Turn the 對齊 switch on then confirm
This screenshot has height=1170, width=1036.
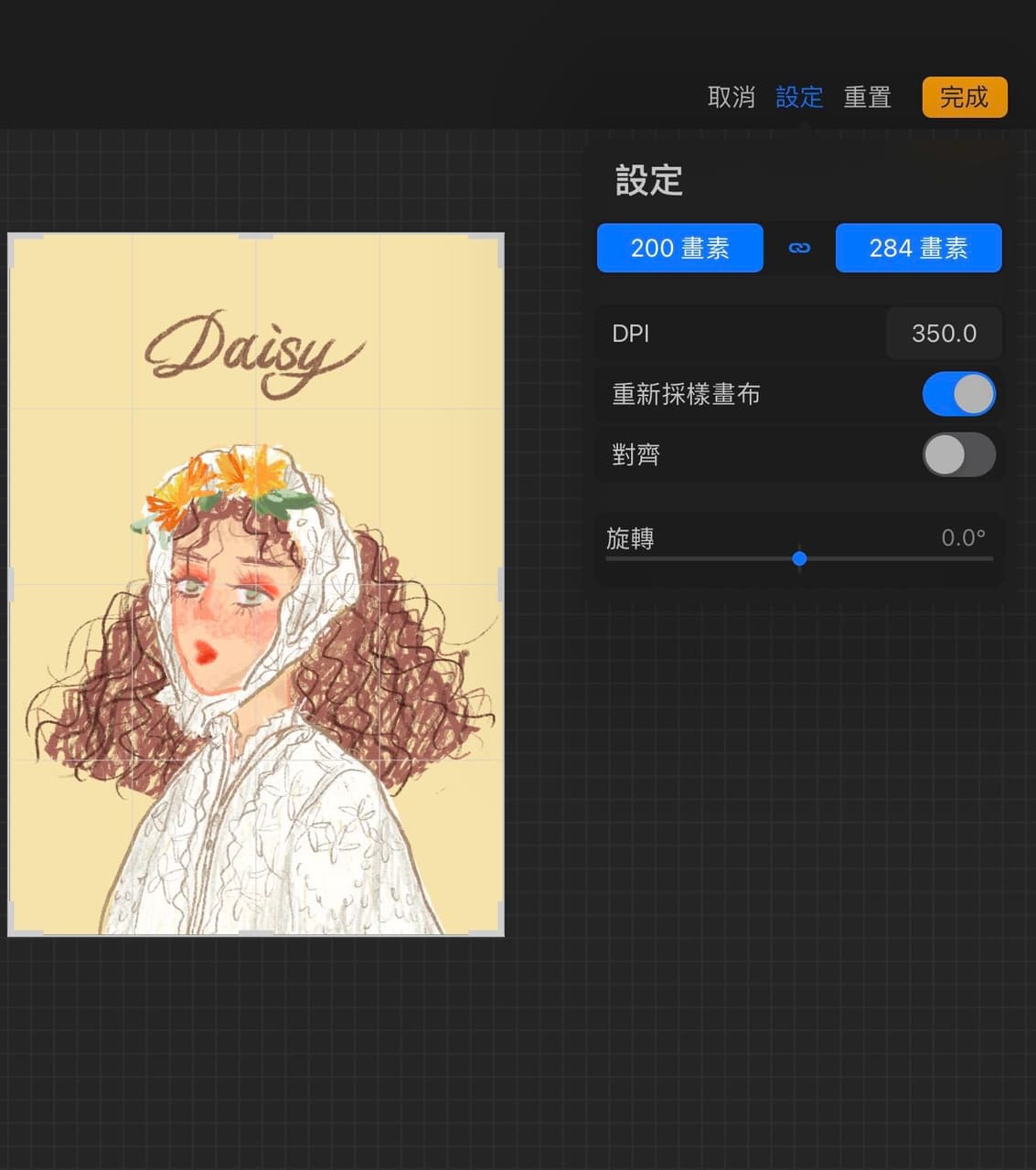coord(958,454)
